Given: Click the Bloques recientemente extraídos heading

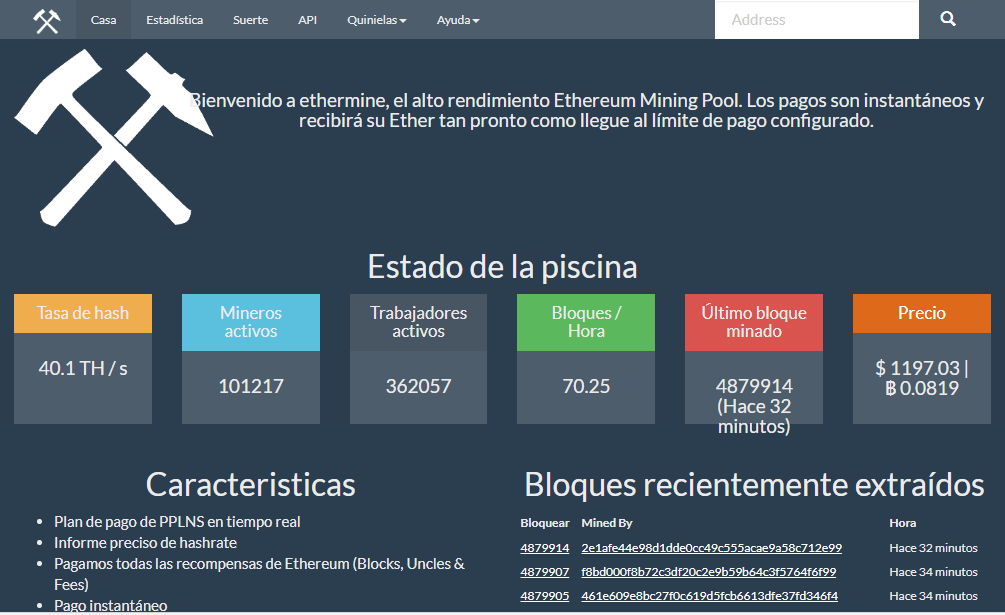Looking at the screenshot, I should [x=754, y=485].
